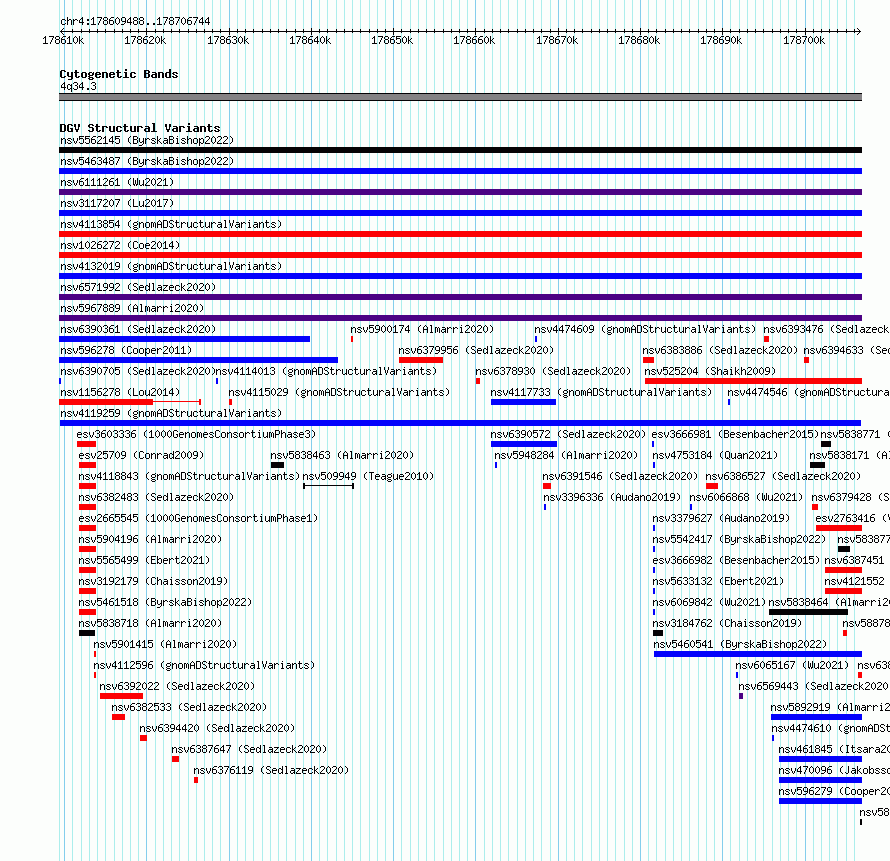890x861 pixels.
Task: Click esv2665545 (1000GenomesConsortiumPhase1) label
Action: coord(198,518)
